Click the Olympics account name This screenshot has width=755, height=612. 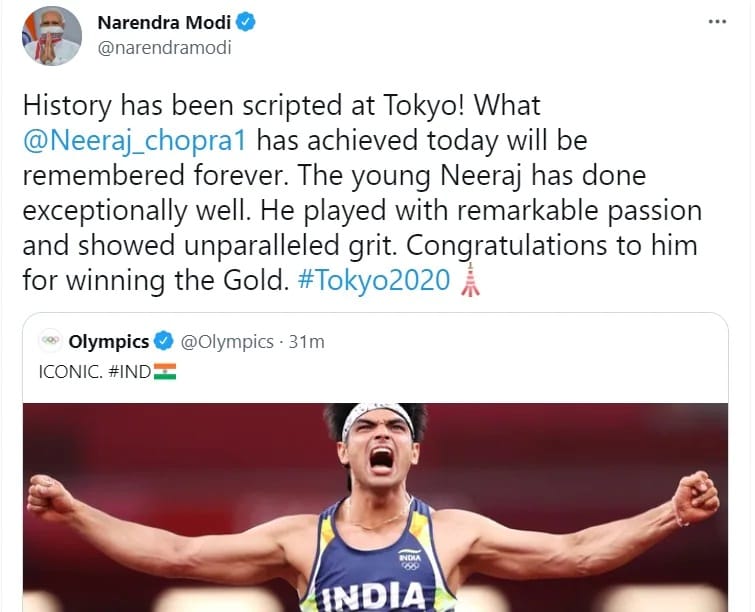tap(109, 341)
